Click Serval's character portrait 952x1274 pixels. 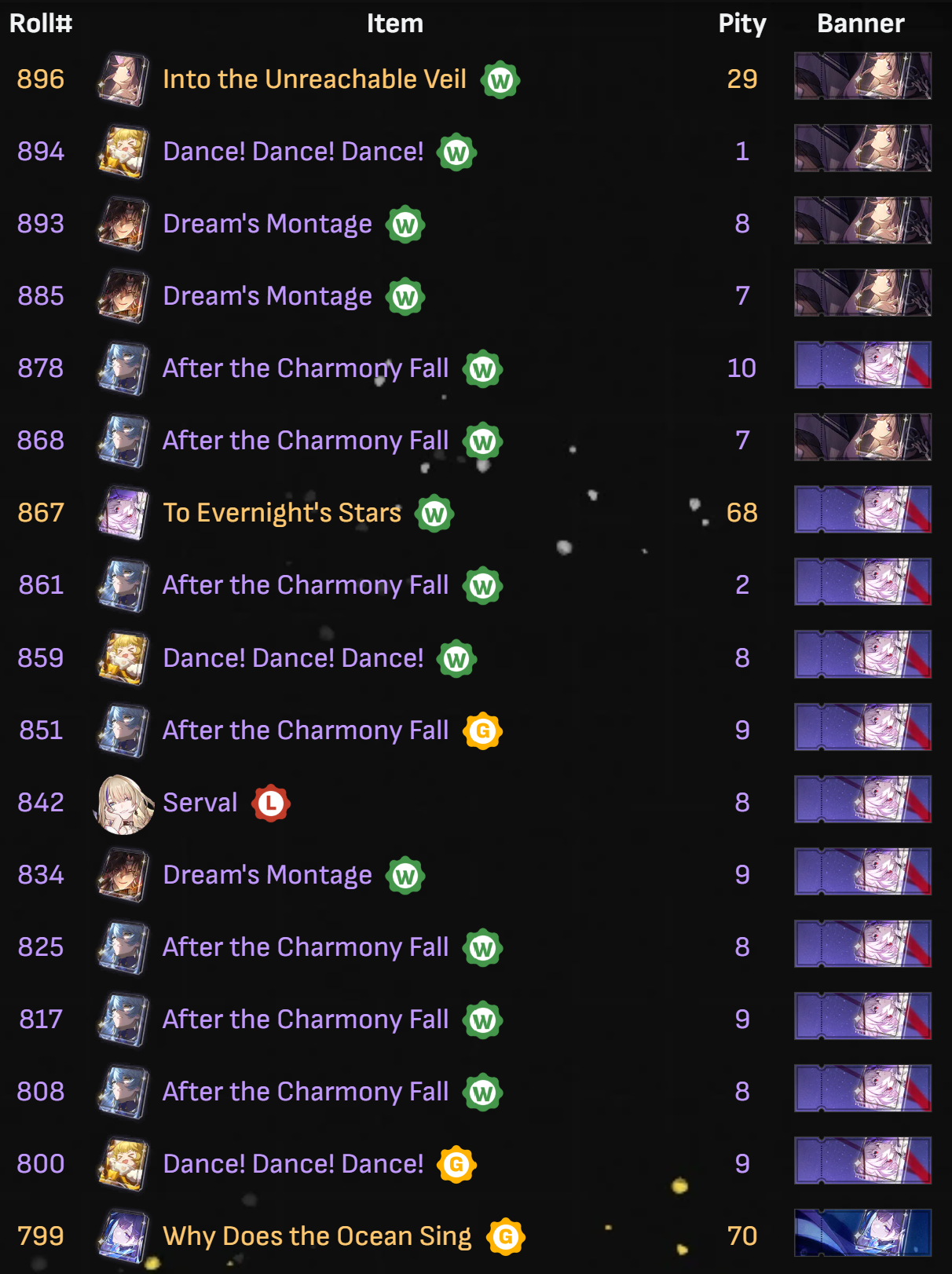pos(123,804)
